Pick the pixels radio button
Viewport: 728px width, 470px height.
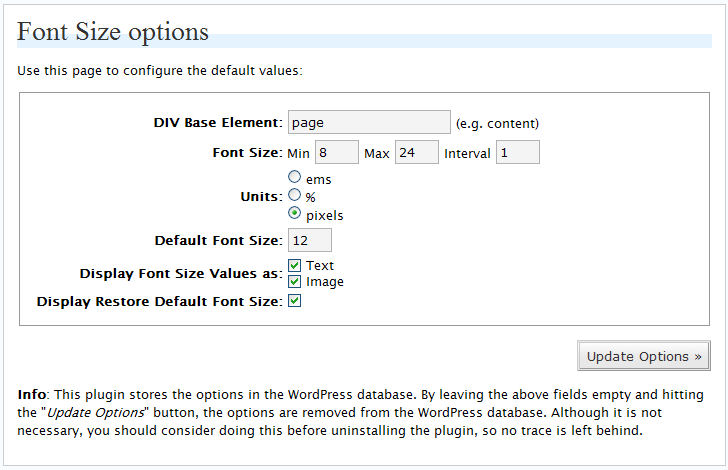point(294,213)
